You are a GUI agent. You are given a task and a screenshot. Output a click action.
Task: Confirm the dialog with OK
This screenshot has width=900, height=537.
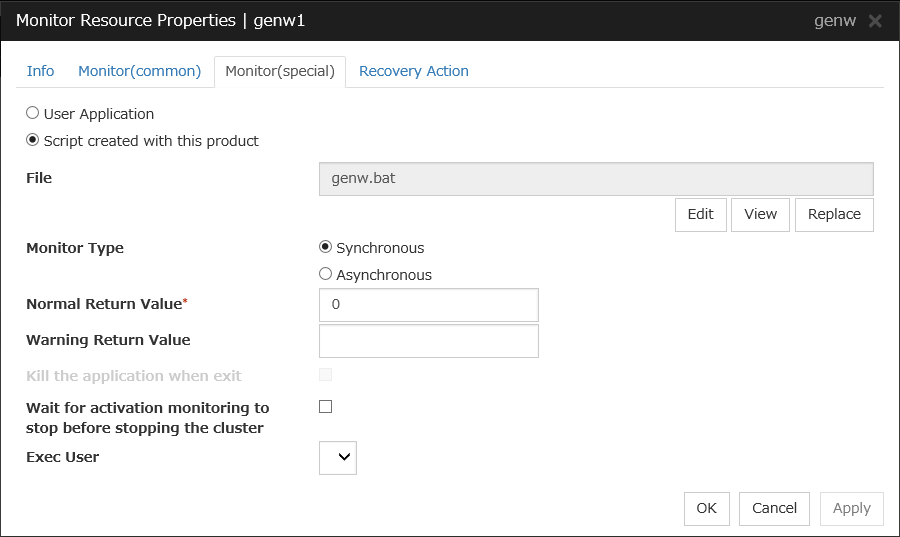click(706, 508)
